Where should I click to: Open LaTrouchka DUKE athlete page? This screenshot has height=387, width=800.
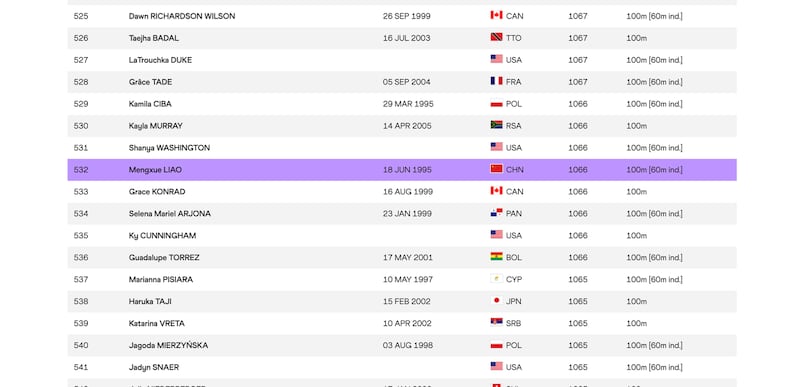coord(160,60)
